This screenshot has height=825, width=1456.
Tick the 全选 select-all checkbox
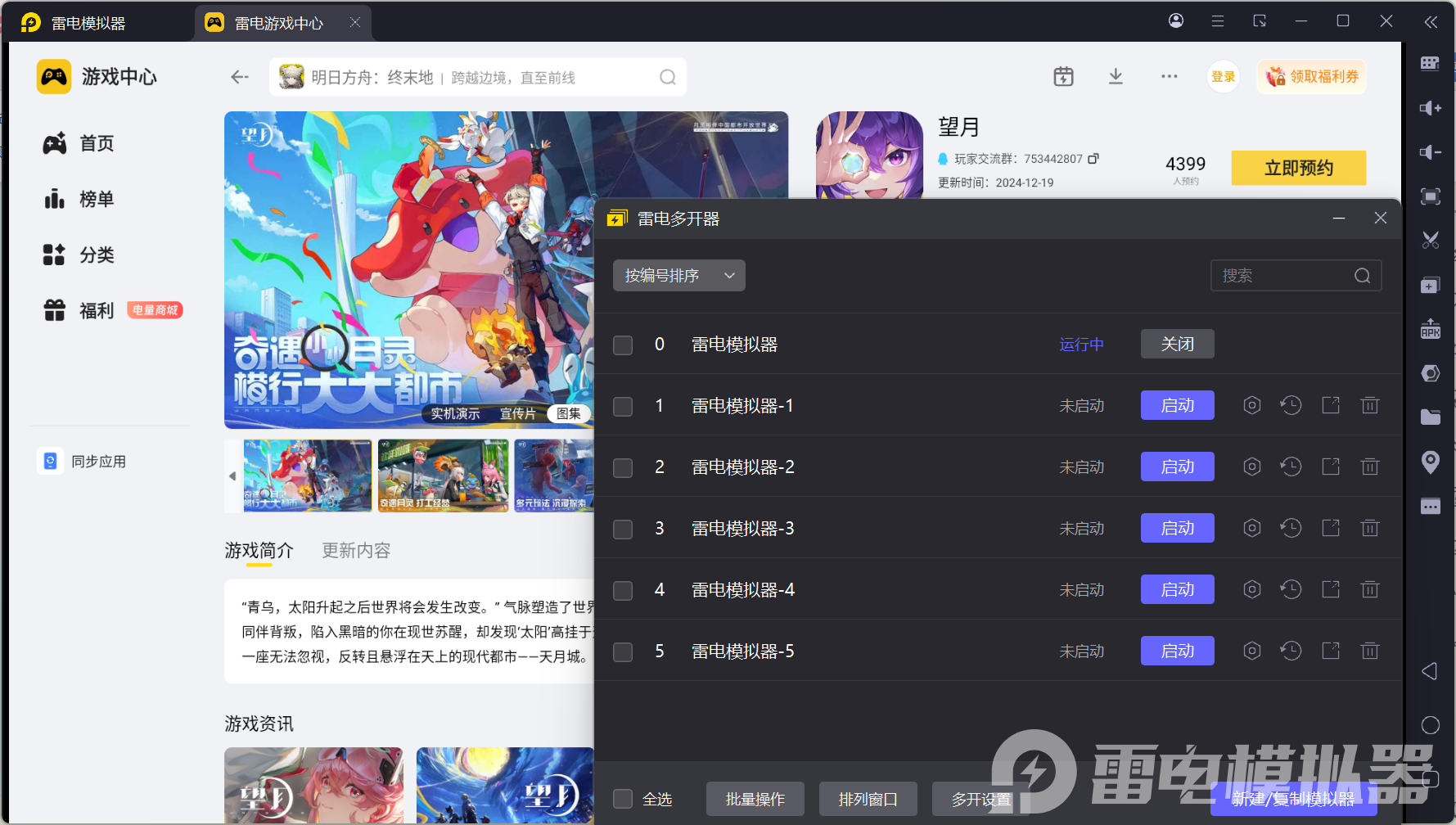[623, 799]
